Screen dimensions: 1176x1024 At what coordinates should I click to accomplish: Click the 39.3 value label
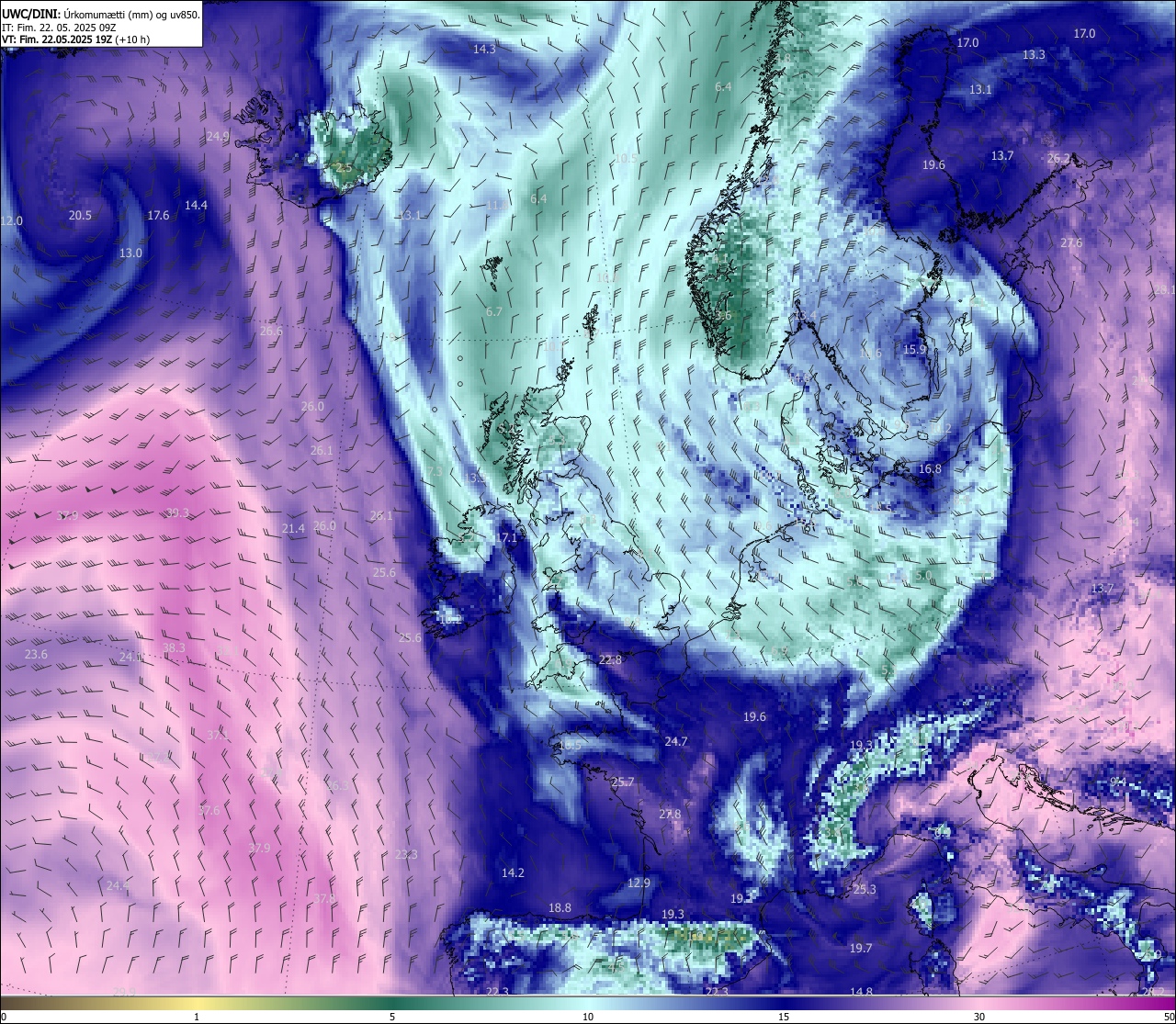[177, 513]
